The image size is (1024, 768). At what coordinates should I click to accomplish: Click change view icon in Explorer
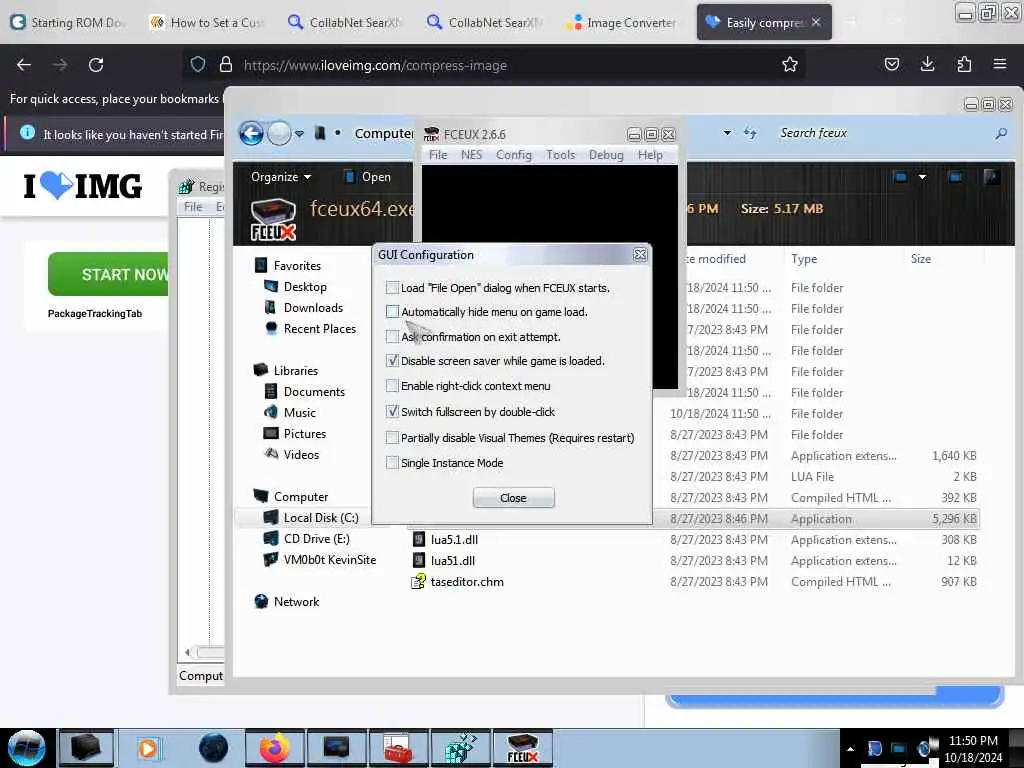(900, 177)
